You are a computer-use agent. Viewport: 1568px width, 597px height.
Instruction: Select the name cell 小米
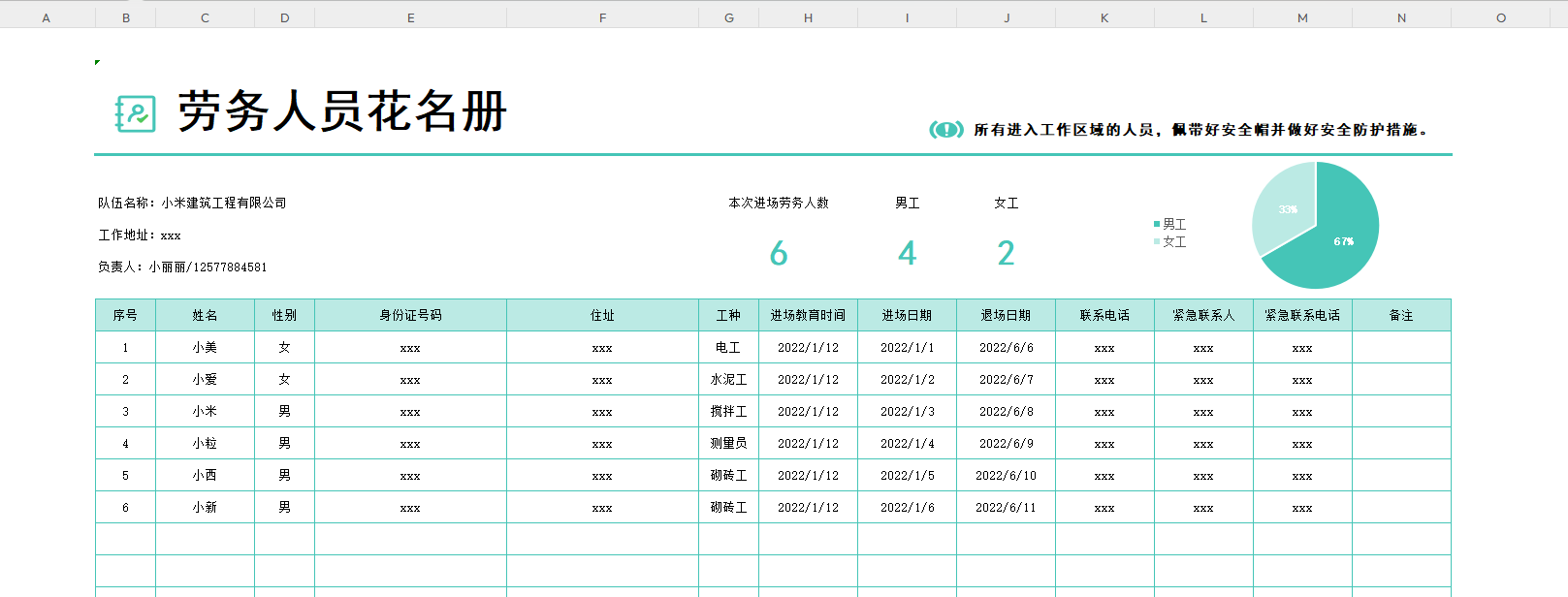205,411
